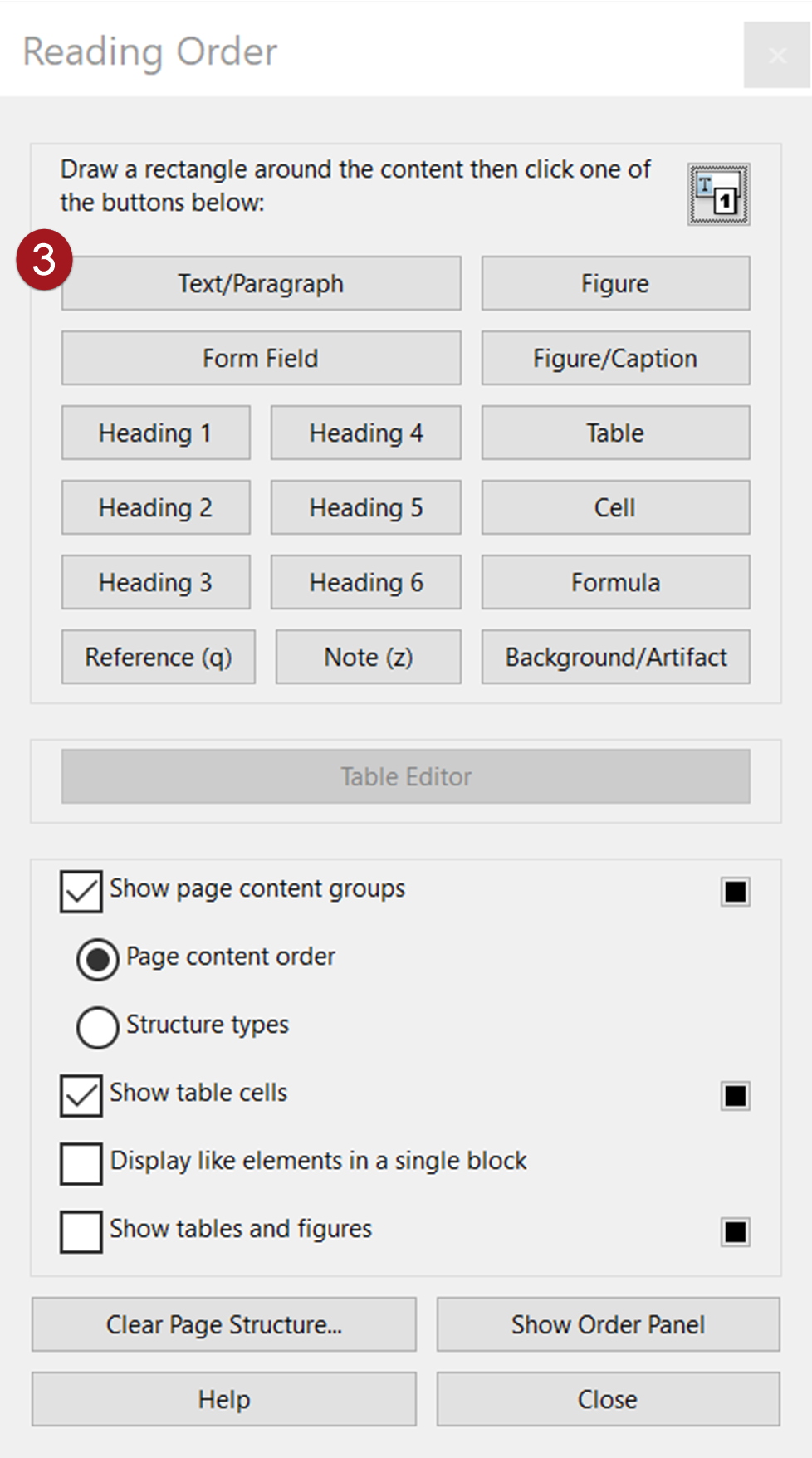Viewport: 812px width, 1458px height.
Task: Apply Heading 4 tag
Action: pos(365,433)
